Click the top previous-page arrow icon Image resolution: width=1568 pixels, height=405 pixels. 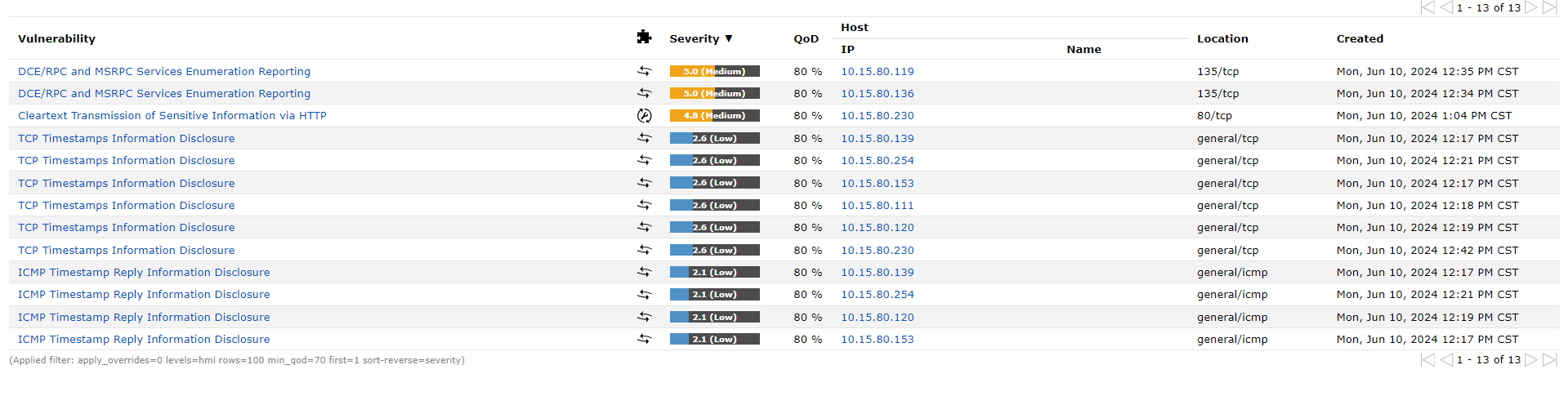pos(1446,7)
